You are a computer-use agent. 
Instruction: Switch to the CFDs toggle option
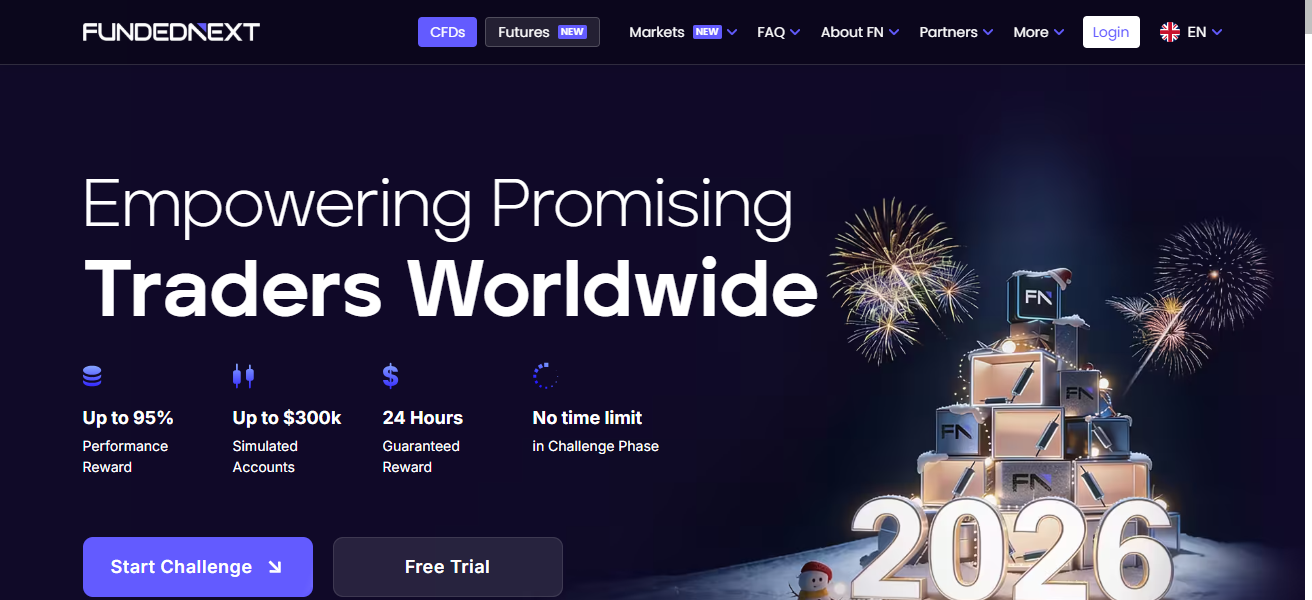pos(447,32)
